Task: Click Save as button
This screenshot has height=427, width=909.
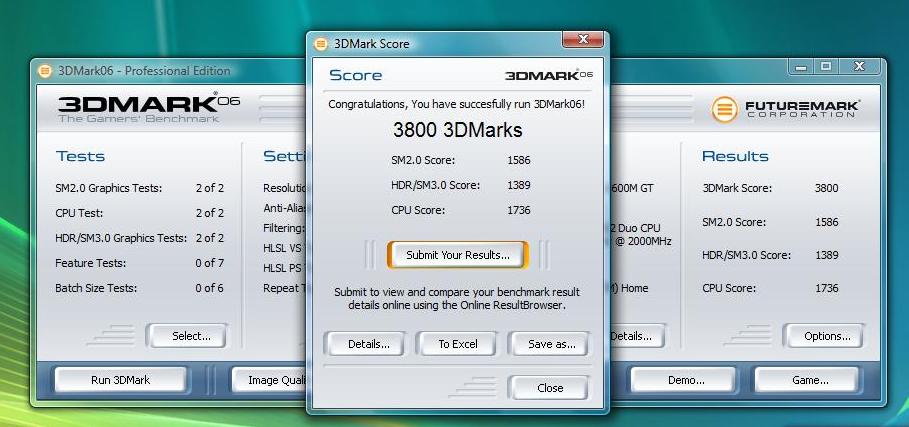Action: 551,344
